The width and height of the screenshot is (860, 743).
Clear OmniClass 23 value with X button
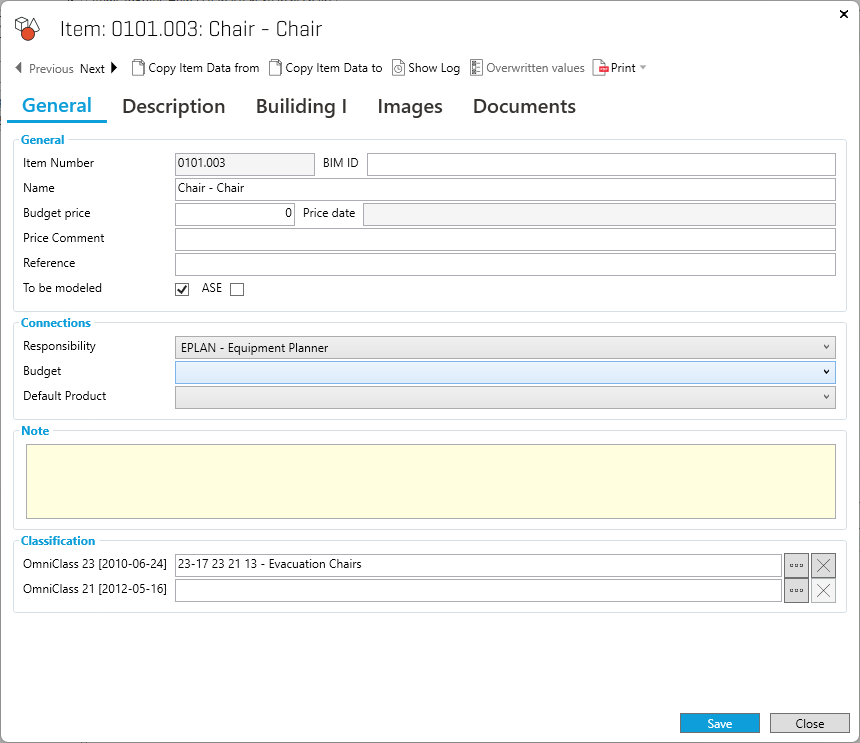coord(823,565)
